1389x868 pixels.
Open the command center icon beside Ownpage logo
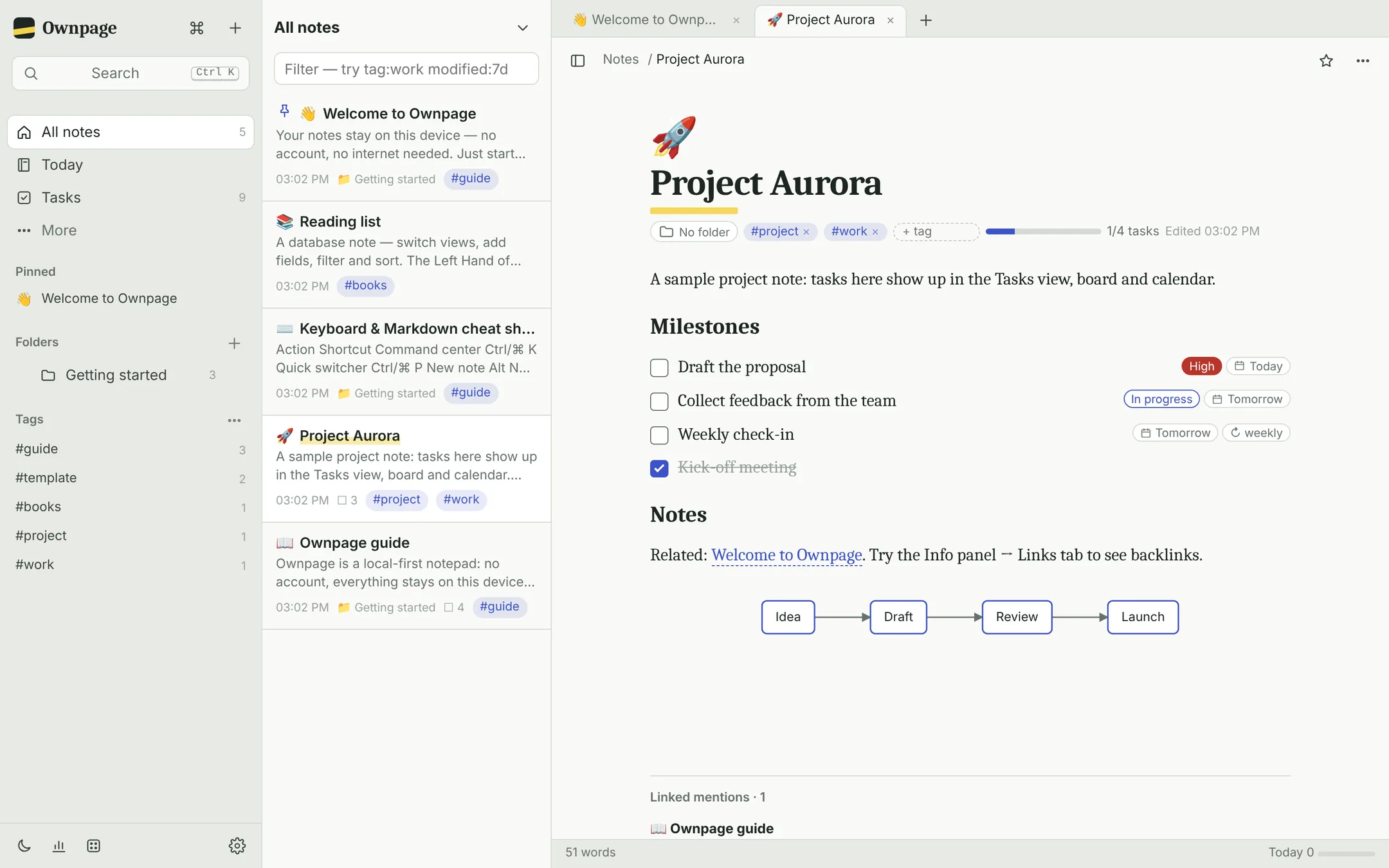click(x=197, y=28)
